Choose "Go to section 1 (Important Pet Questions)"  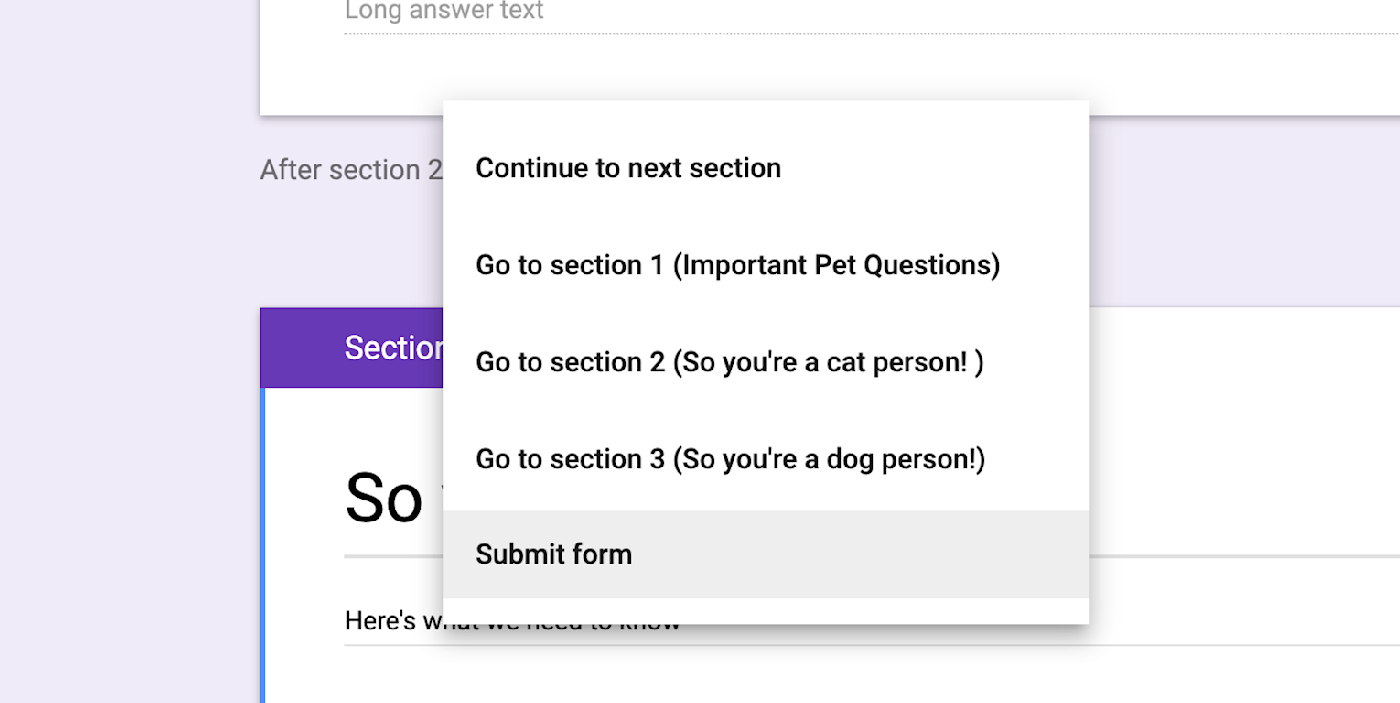737,265
